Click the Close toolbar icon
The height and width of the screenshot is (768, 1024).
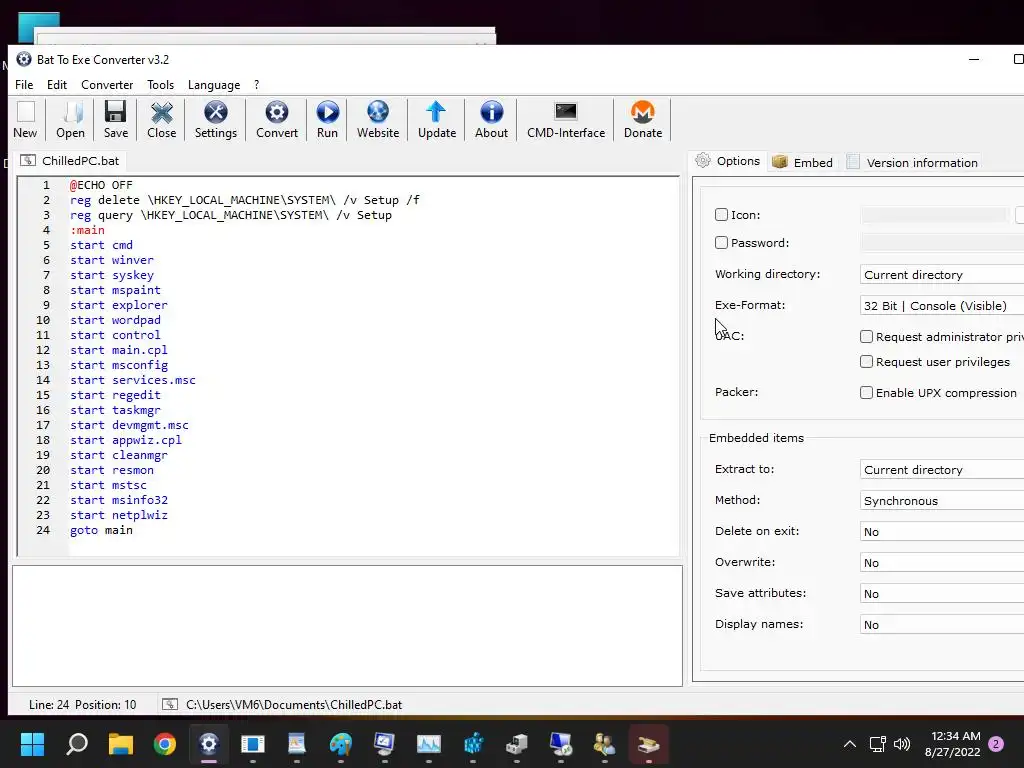[161, 120]
